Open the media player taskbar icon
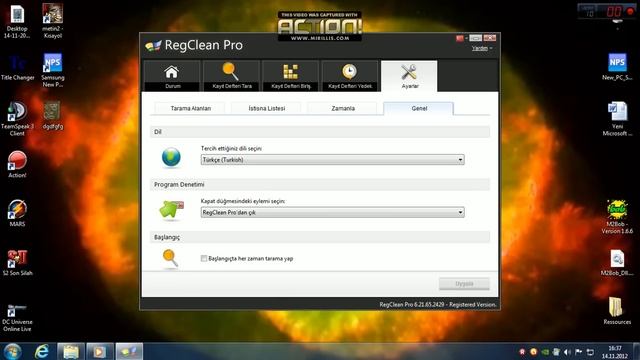 coord(100,351)
